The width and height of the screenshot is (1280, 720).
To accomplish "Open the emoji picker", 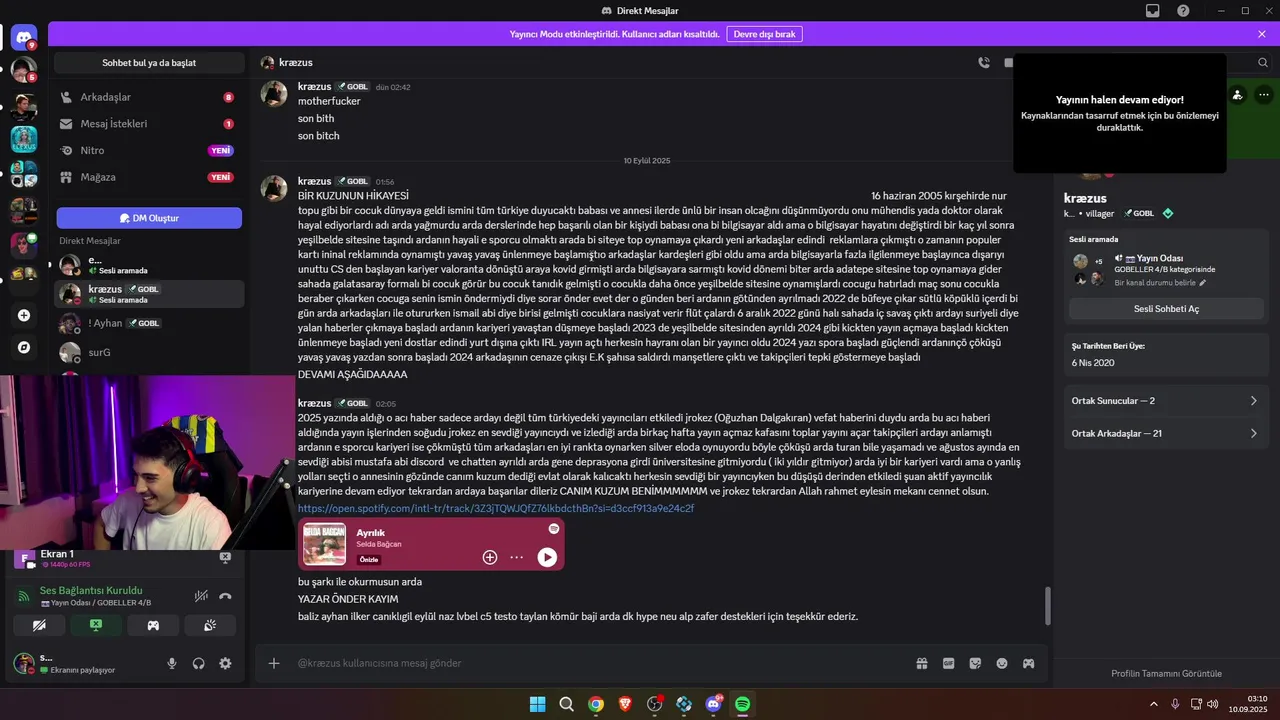I will 1002,663.
